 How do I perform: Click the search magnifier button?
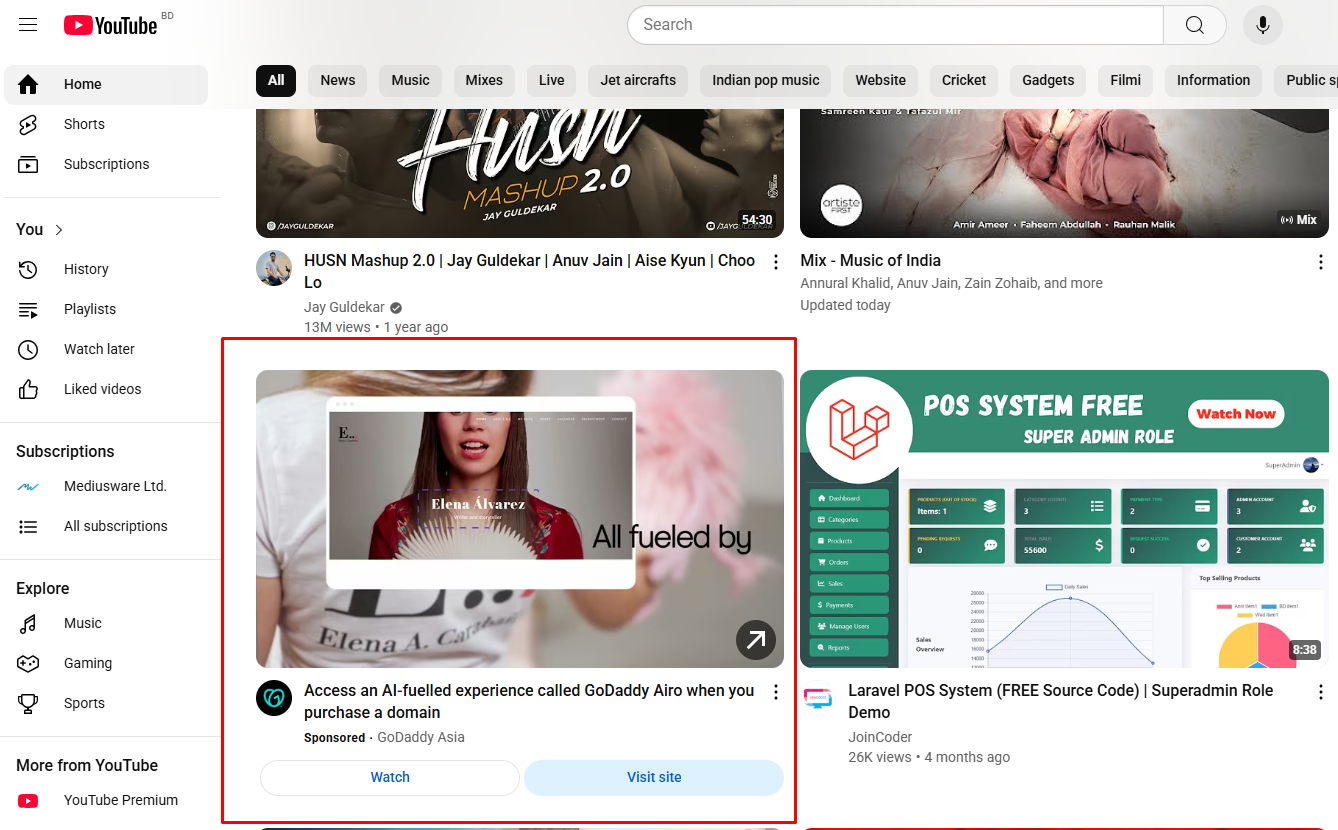point(1195,25)
